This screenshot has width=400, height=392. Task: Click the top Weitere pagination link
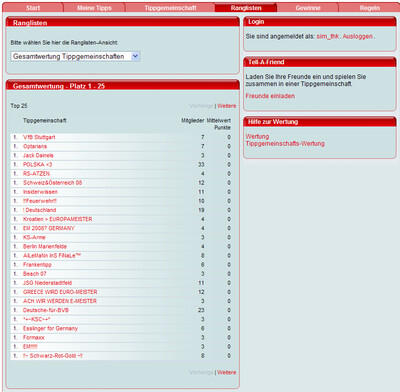click(x=226, y=106)
